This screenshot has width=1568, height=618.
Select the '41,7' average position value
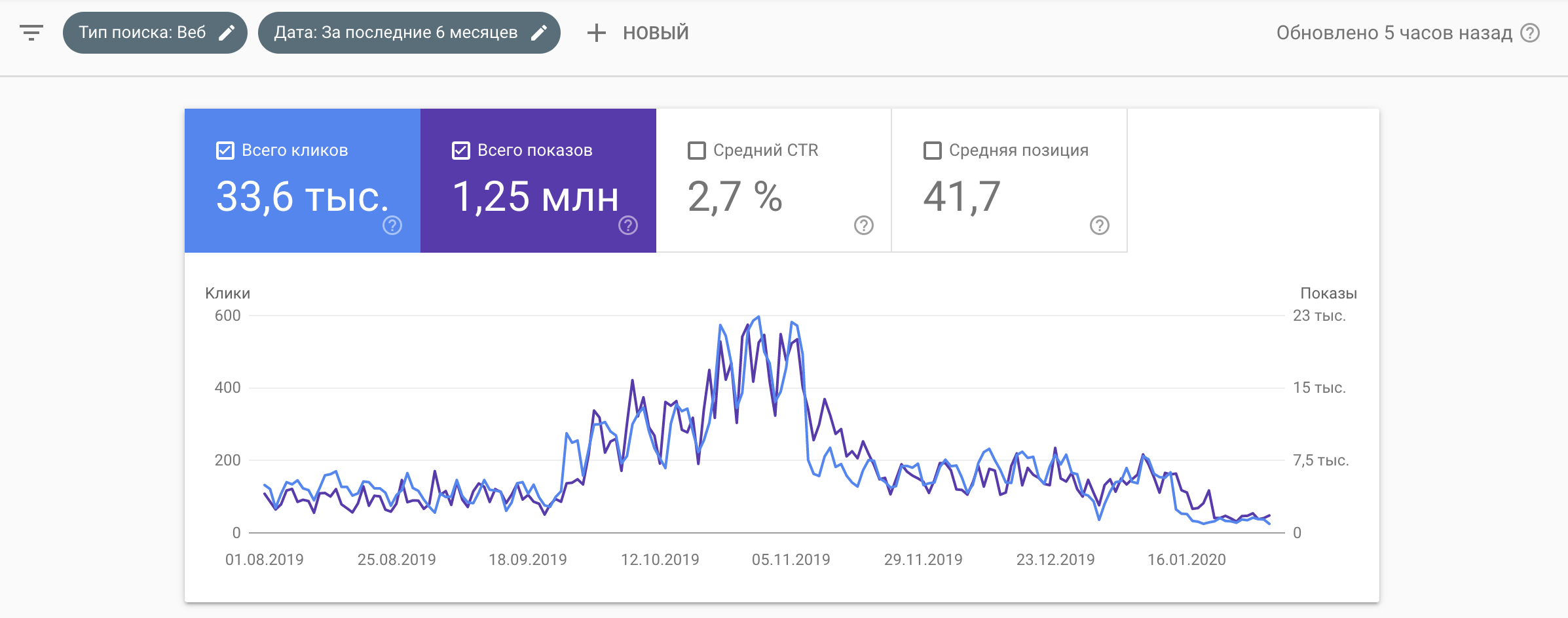point(961,197)
